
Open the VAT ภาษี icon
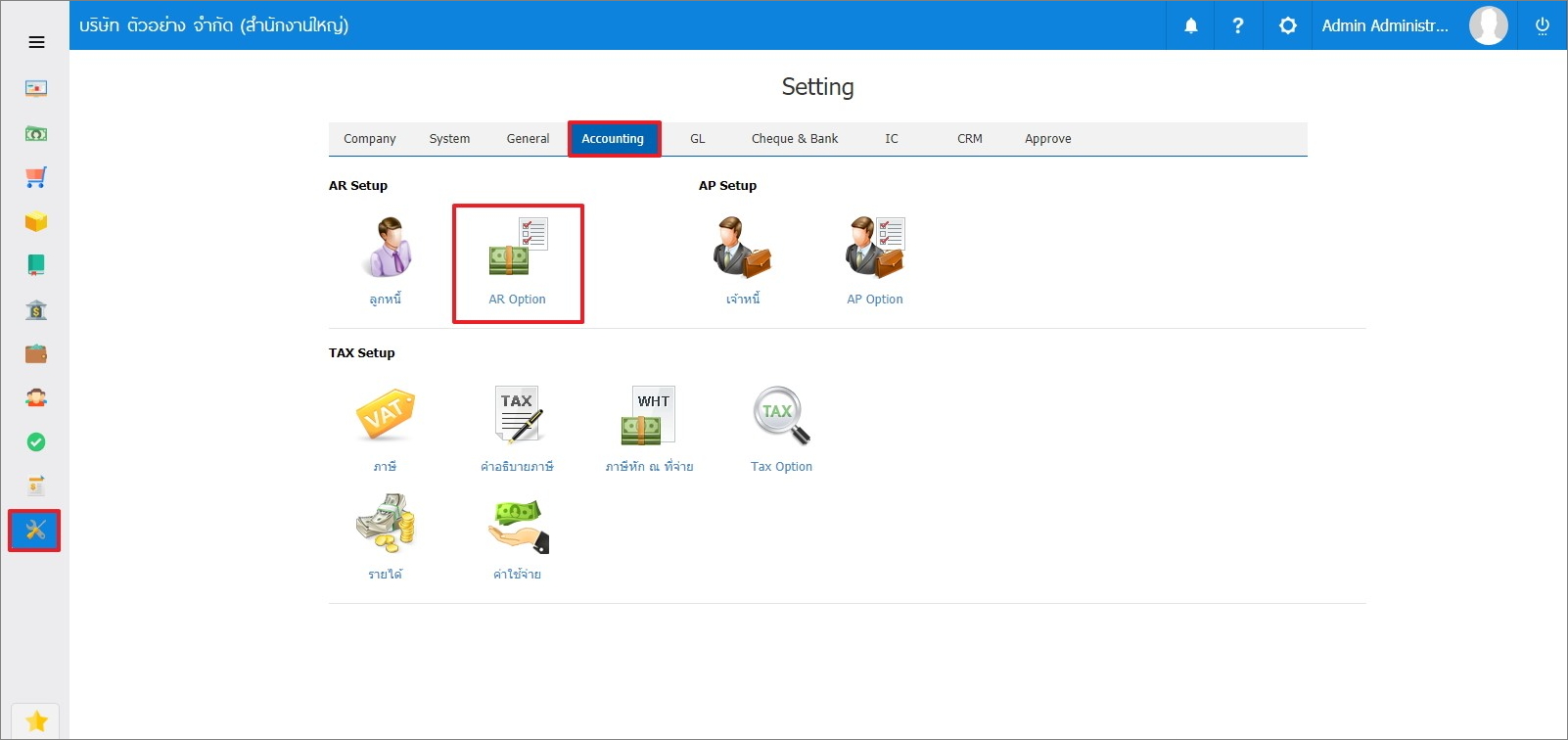click(386, 415)
